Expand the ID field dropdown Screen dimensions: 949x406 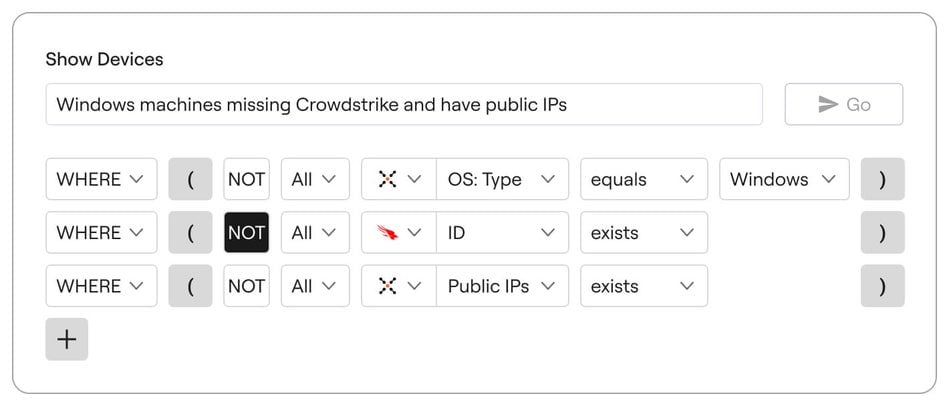coord(502,233)
